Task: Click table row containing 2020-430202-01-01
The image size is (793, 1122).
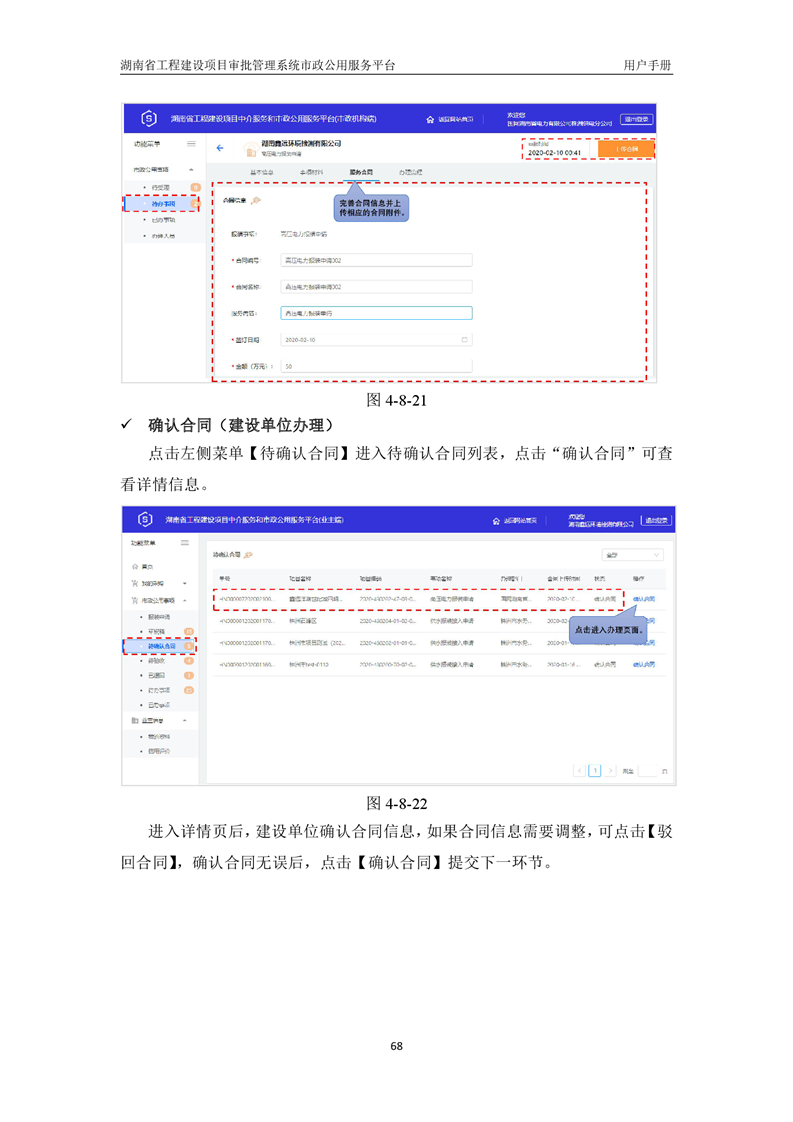Action: pyautogui.click(x=439, y=643)
